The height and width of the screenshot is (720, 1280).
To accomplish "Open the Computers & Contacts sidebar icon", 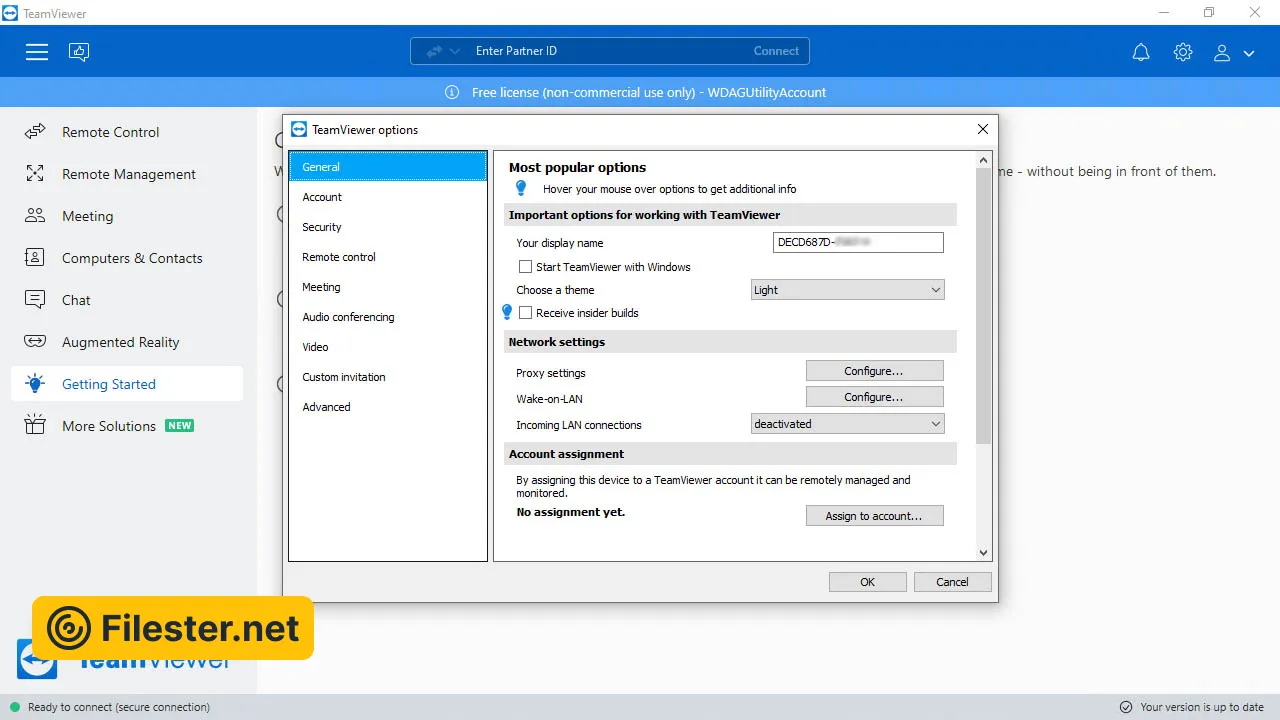I will 35,258.
